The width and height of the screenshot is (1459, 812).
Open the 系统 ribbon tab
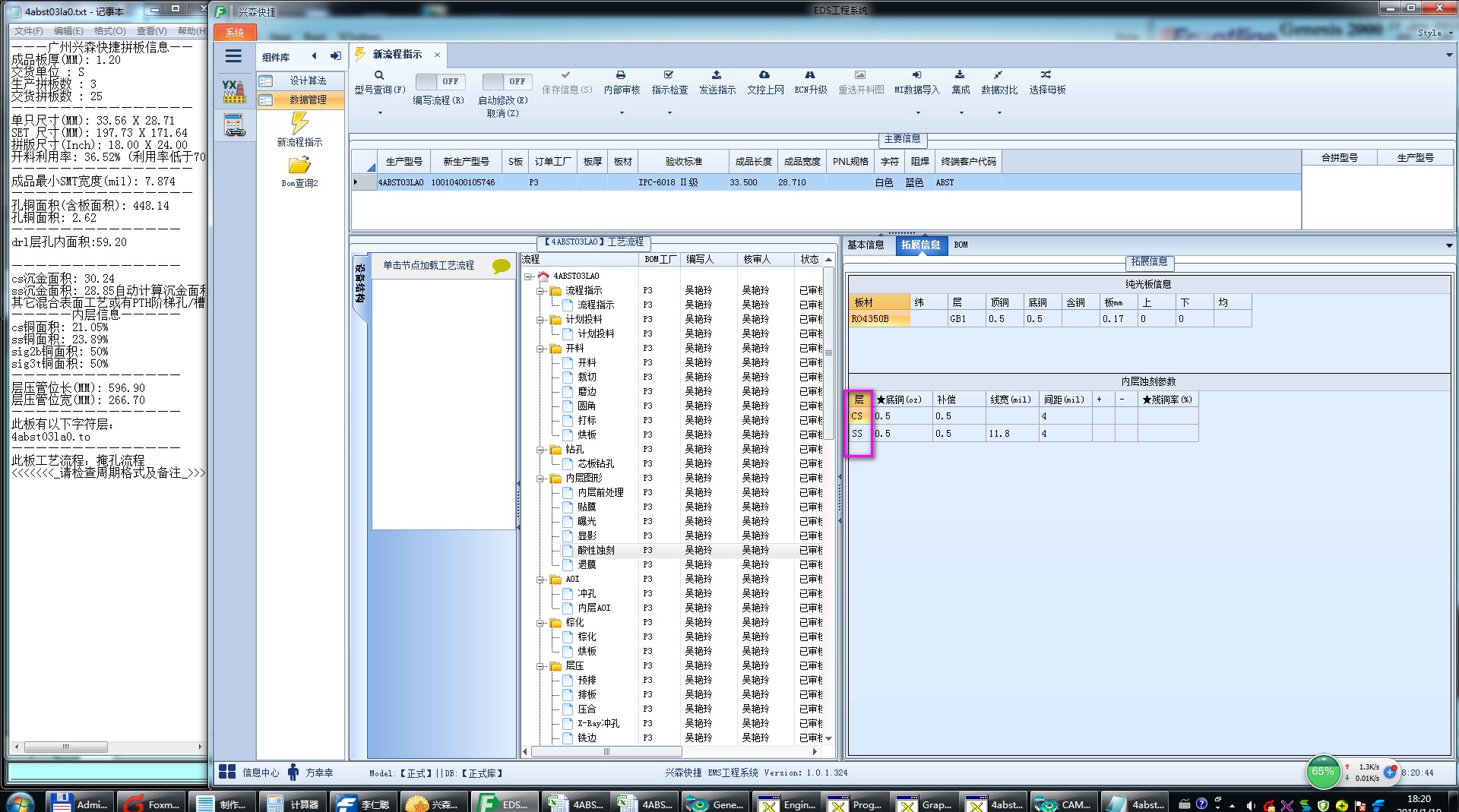tap(235, 33)
